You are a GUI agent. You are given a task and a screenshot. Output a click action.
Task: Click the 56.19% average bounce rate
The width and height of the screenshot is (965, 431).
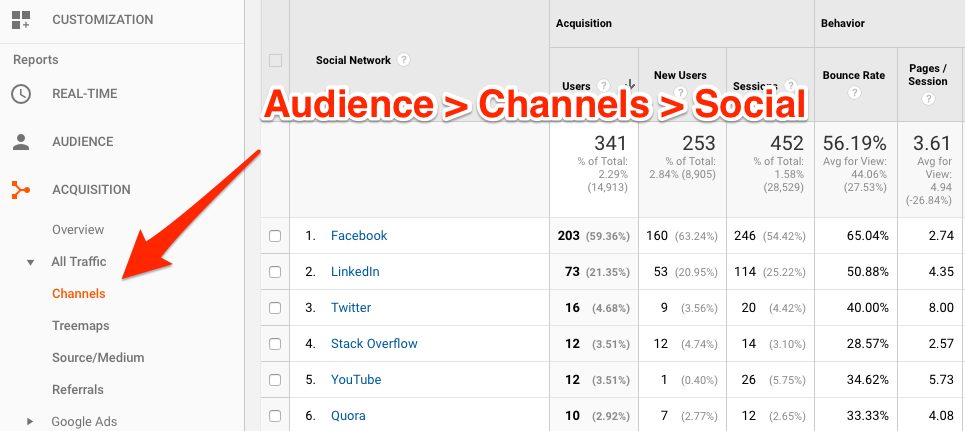[854, 143]
